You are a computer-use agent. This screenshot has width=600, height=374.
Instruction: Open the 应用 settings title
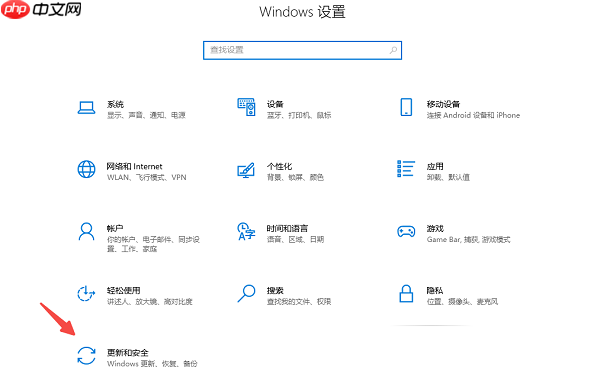coord(435,167)
